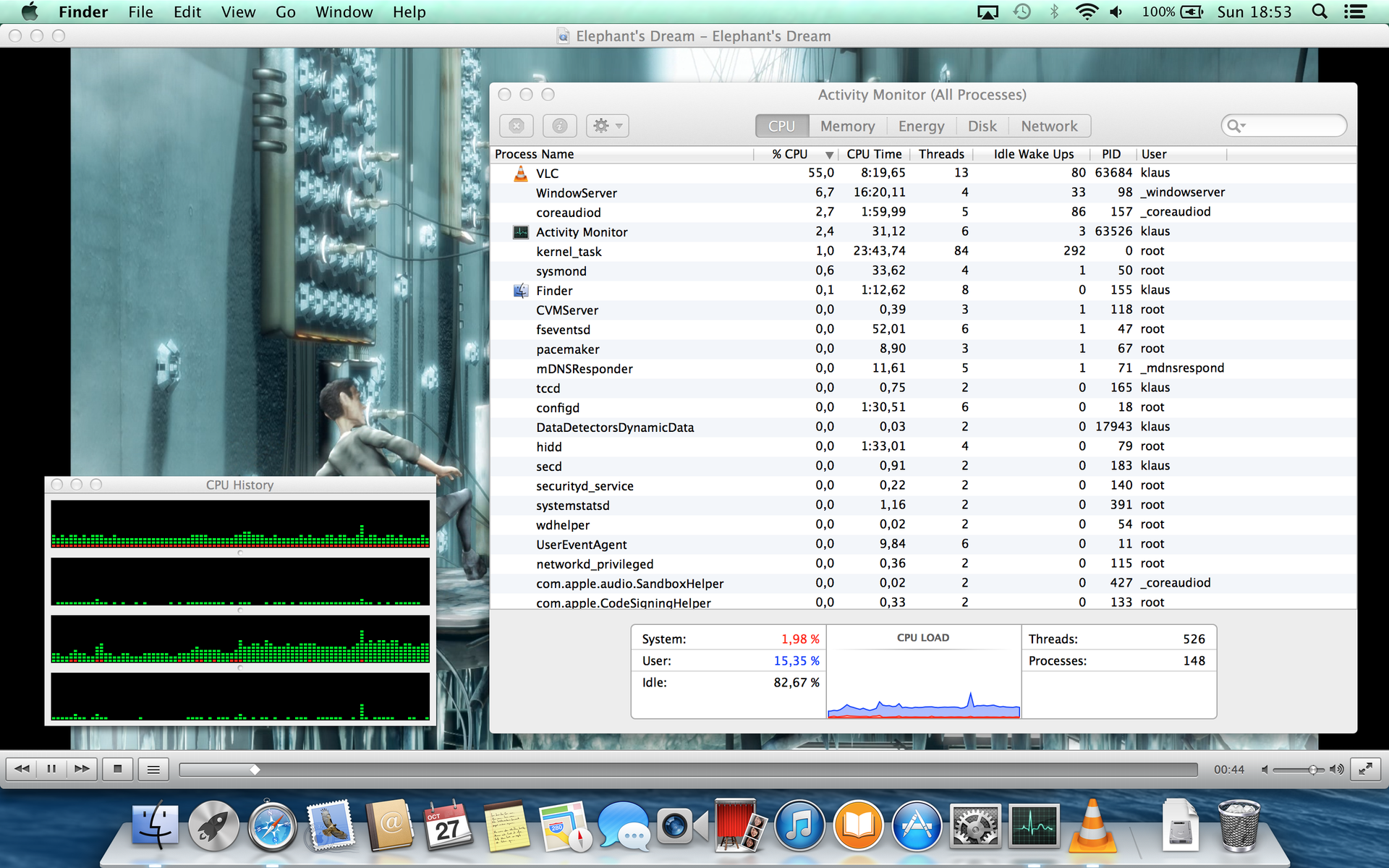1389x868 pixels.
Task: Open iTunes from the Dock
Action: click(799, 826)
